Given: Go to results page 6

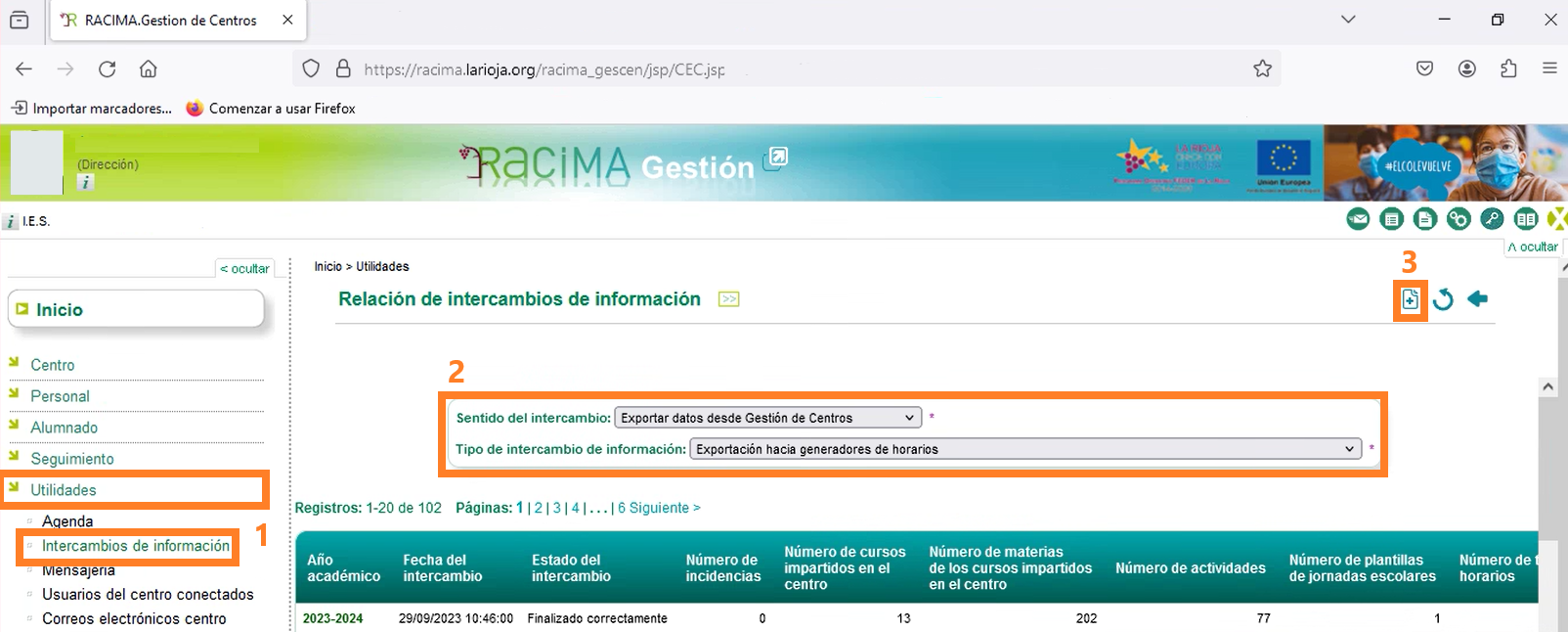Looking at the screenshot, I should [x=622, y=508].
